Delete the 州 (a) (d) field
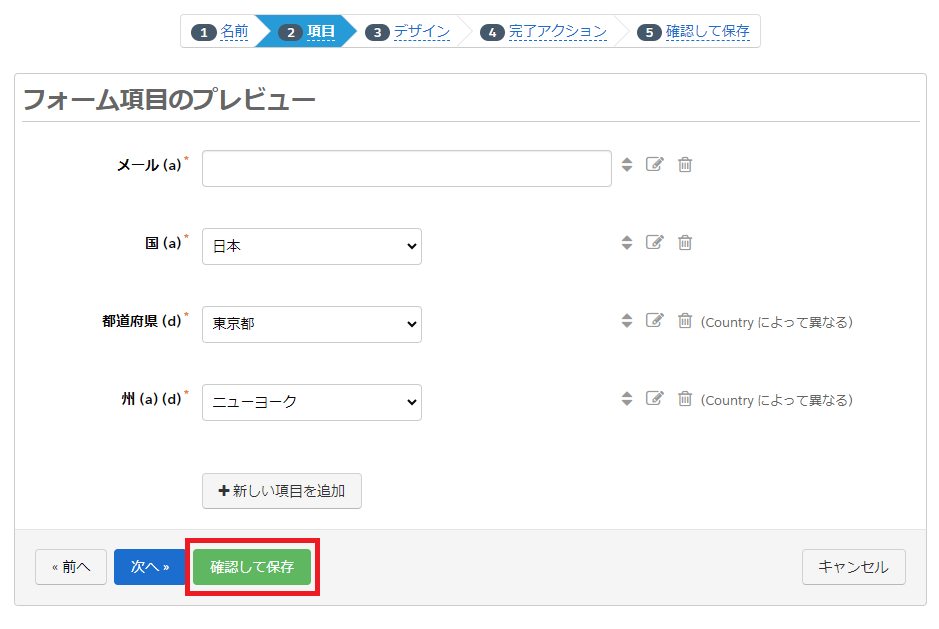Screen dimensions: 939x629 685,398
